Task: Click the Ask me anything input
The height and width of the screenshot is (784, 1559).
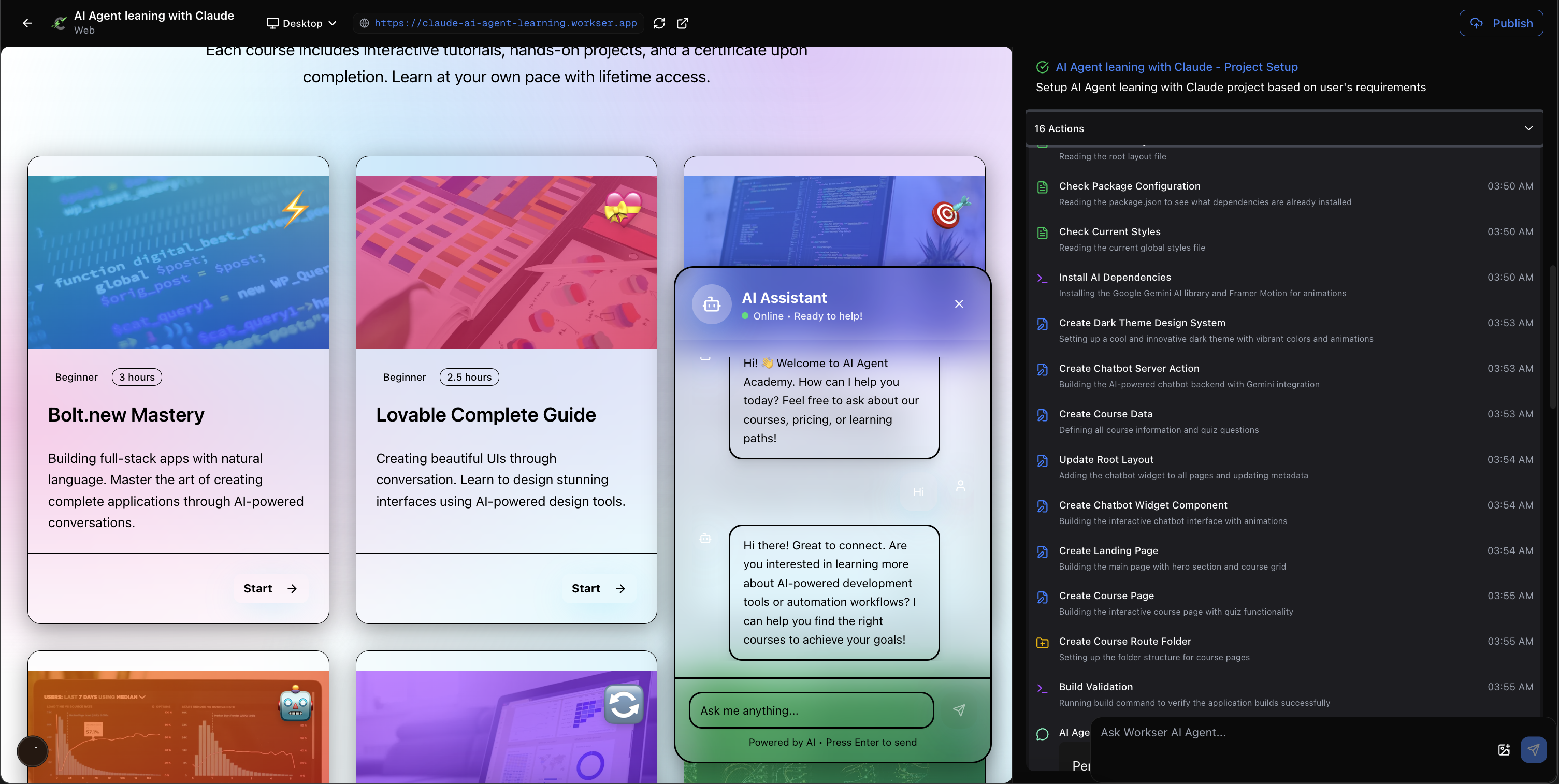Action: click(x=811, y=710)
